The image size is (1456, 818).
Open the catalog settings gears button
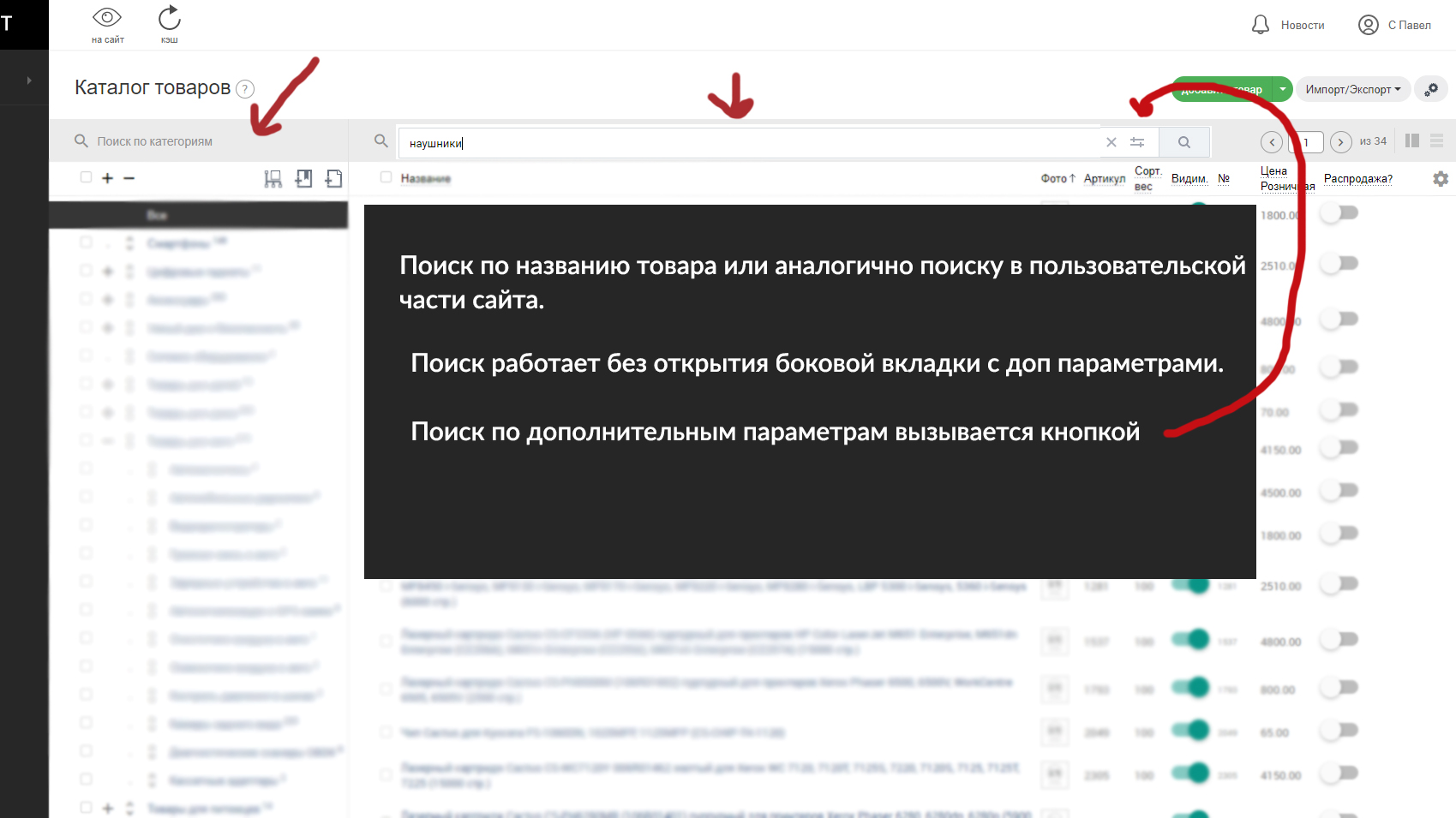point(1431,89)
